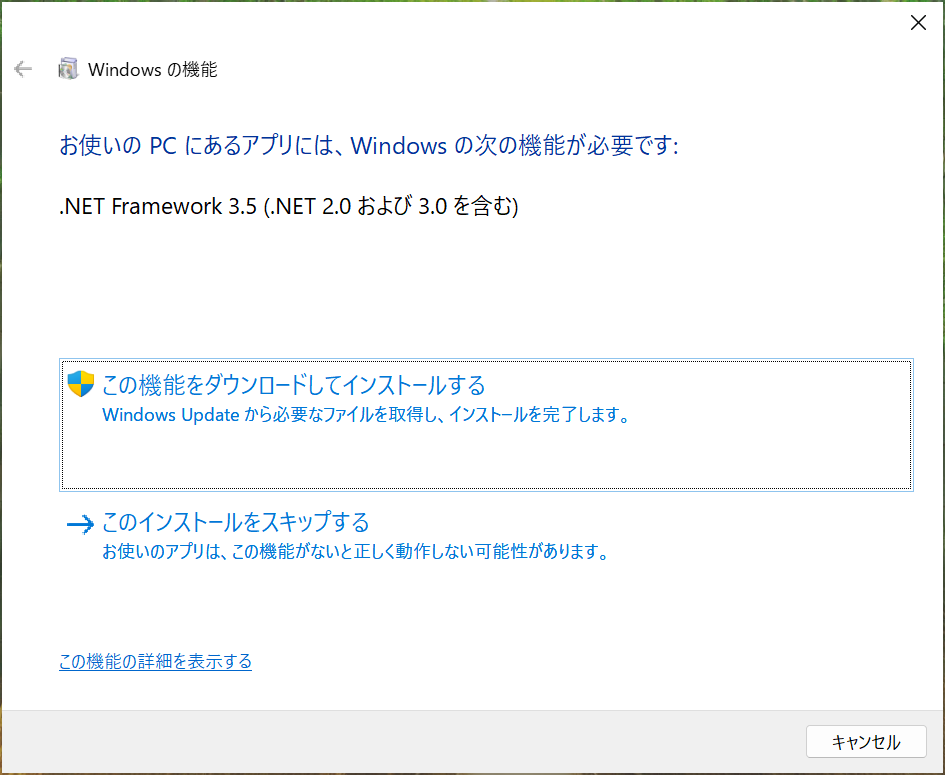Choose この機能をダウンロードしてインストールする option

tap(486, 425)
